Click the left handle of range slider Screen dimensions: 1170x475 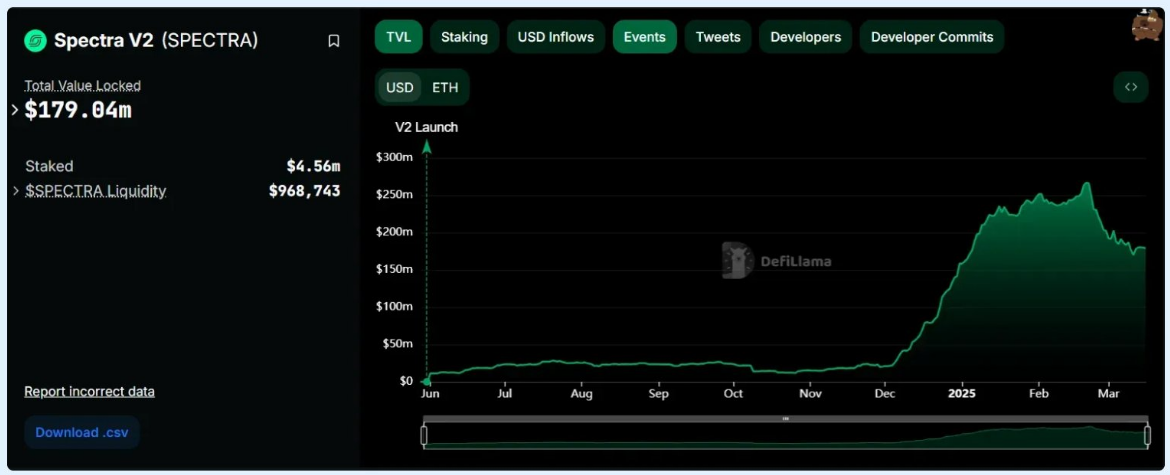[424, 436]
